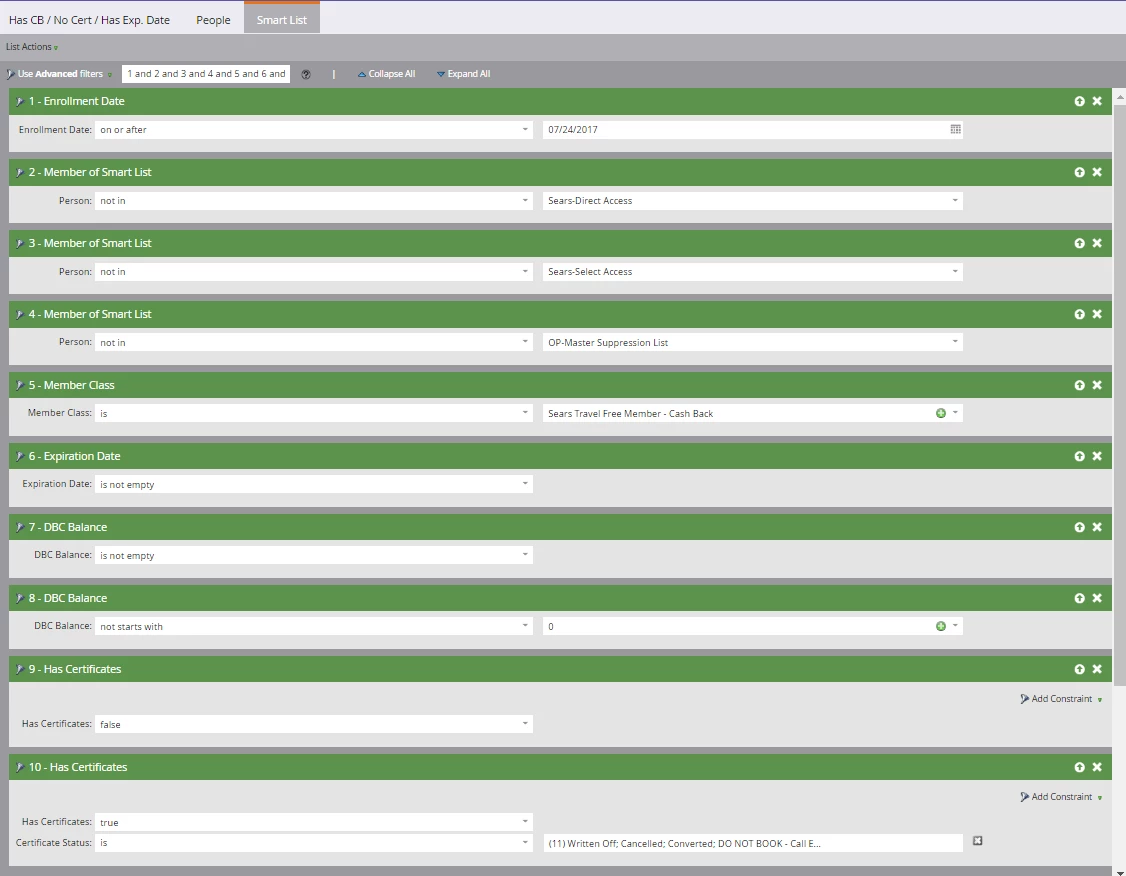Click the scrollbar down arrow
Image resolution: width=1126 pixels, height=876 pixels.
[1119, 871]
